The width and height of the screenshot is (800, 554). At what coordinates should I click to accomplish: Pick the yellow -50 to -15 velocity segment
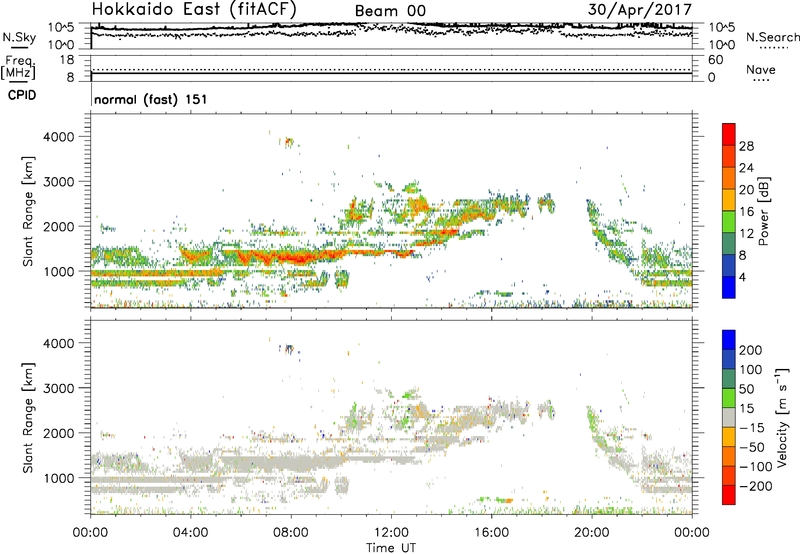click(729, 437)
